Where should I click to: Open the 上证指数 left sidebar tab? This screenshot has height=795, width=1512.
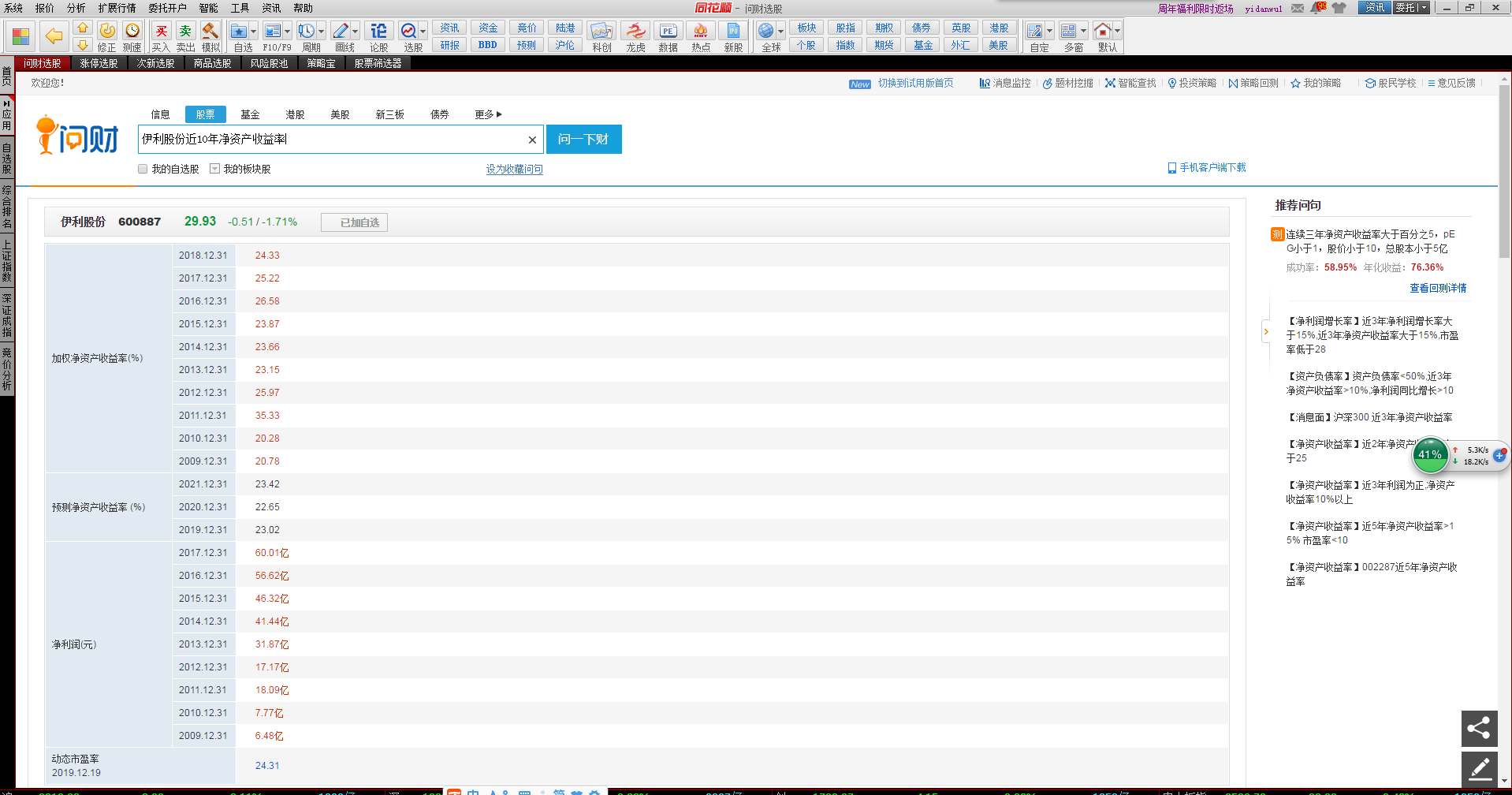pos(7,262)
